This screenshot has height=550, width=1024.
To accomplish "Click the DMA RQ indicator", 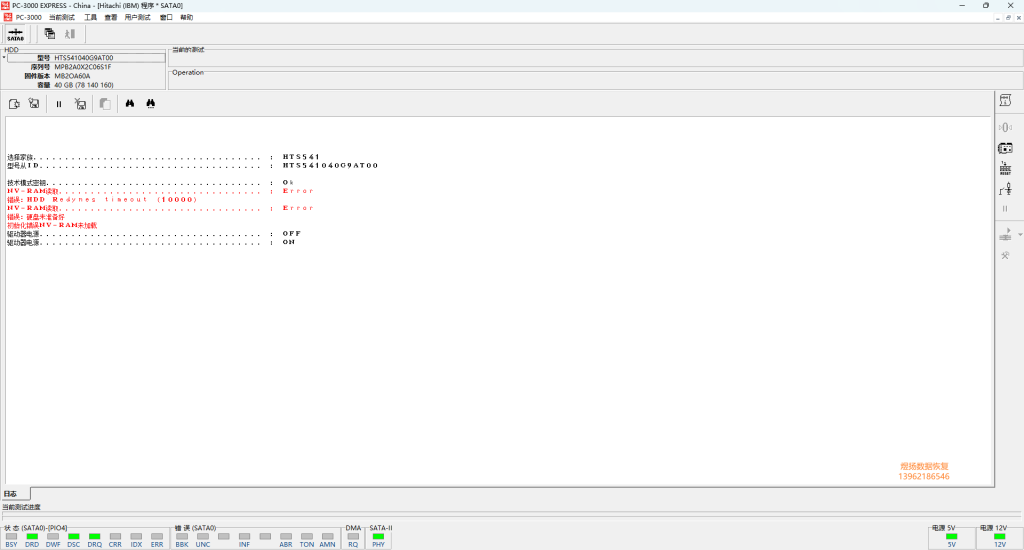I will [x=353, y=540].
